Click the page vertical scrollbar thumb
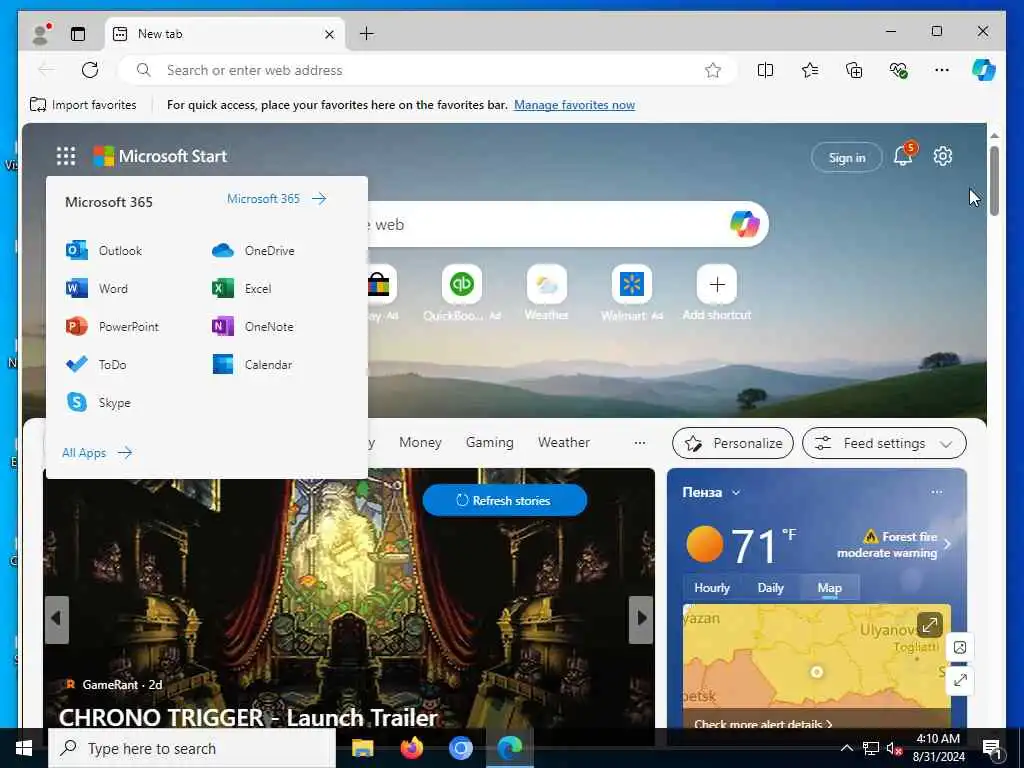Viewport: 1024px width, 768px height. point(994,180)
